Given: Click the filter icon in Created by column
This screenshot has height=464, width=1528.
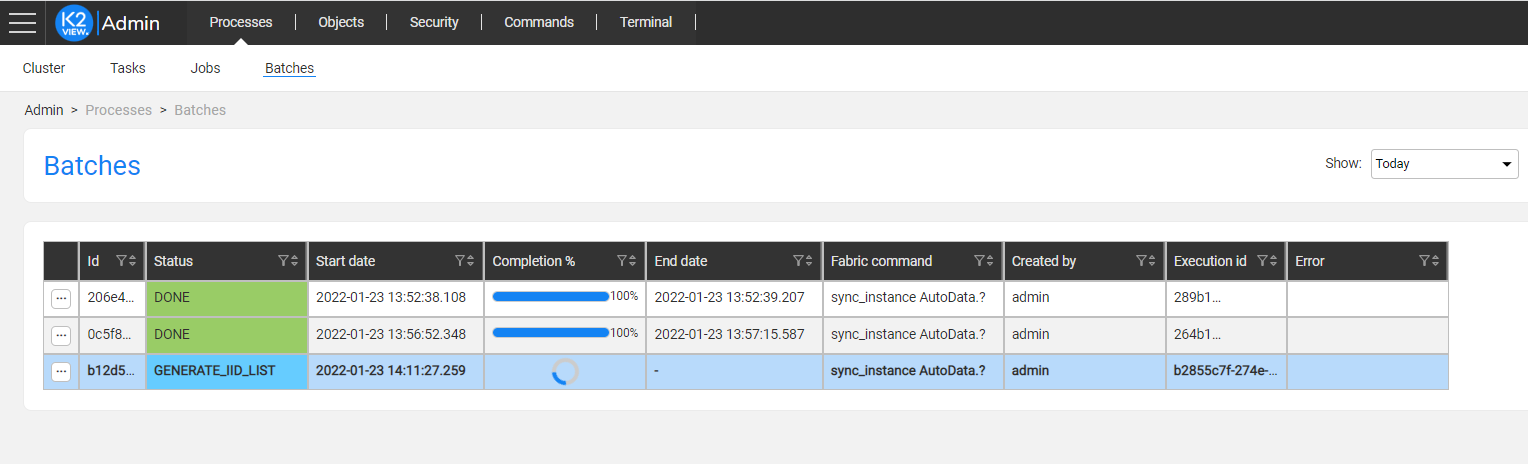Looking at the screenshot, I should 1141,261.
